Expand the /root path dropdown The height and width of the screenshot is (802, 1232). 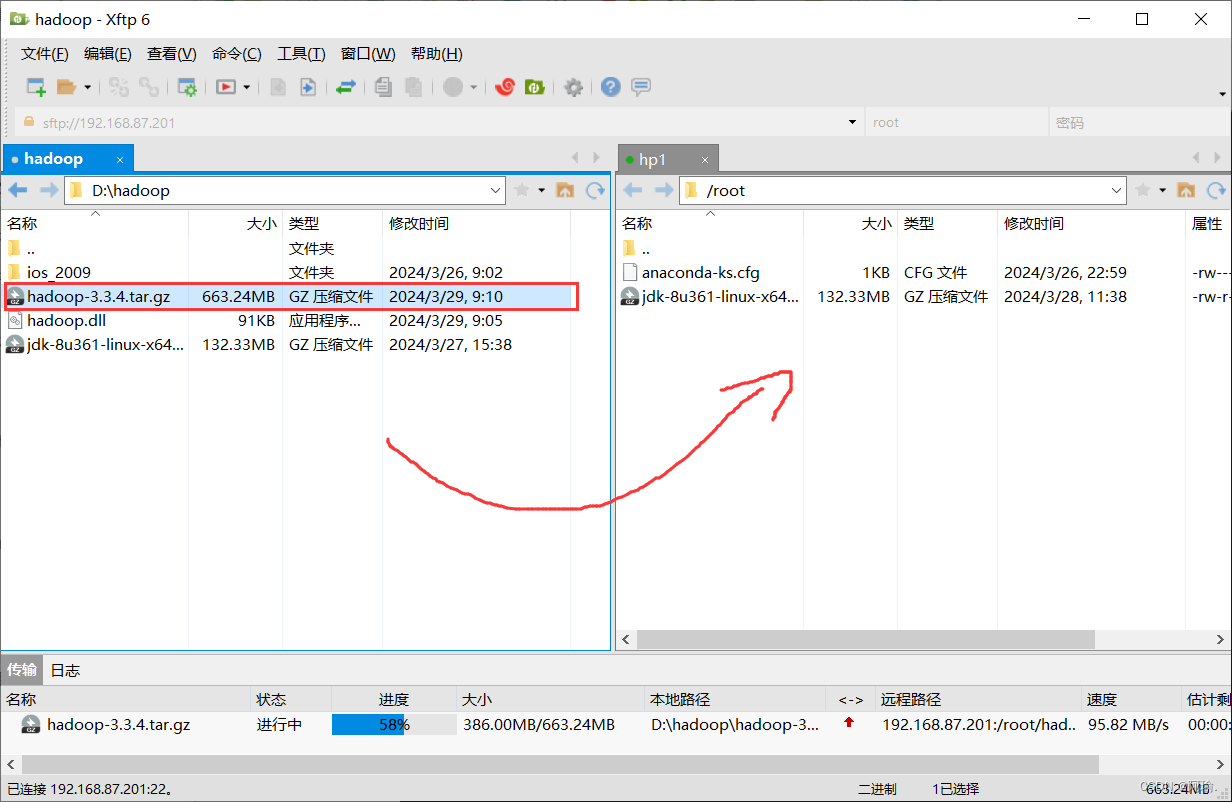[1117, 190]
